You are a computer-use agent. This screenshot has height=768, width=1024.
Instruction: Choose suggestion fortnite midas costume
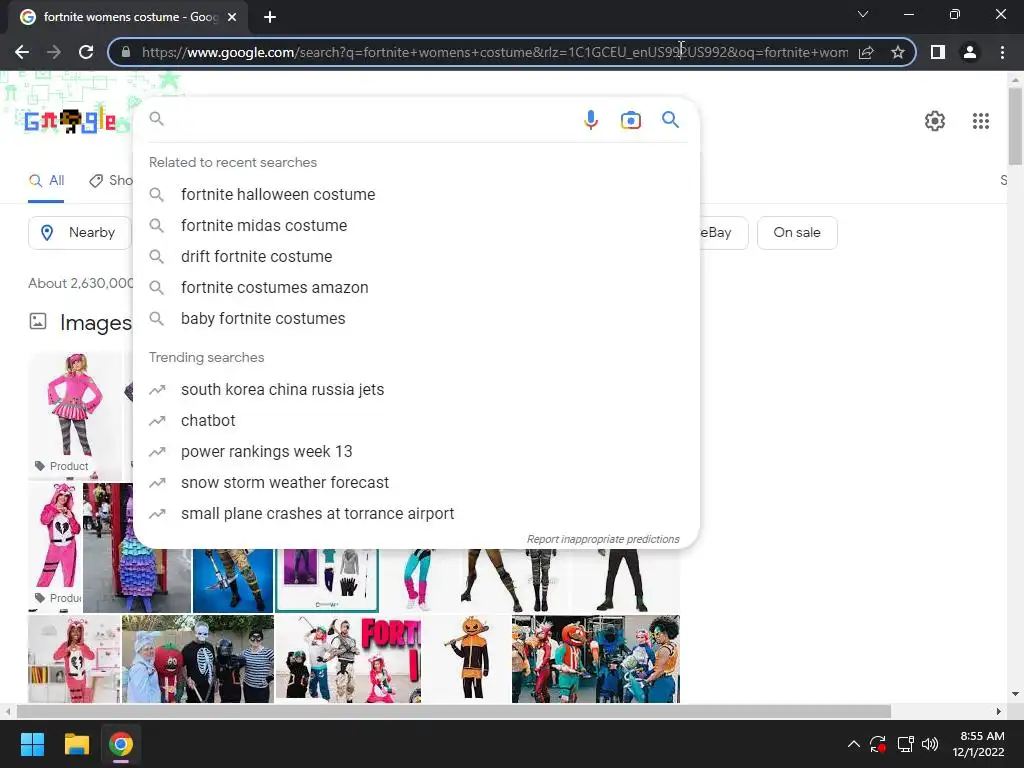point(416,225)
